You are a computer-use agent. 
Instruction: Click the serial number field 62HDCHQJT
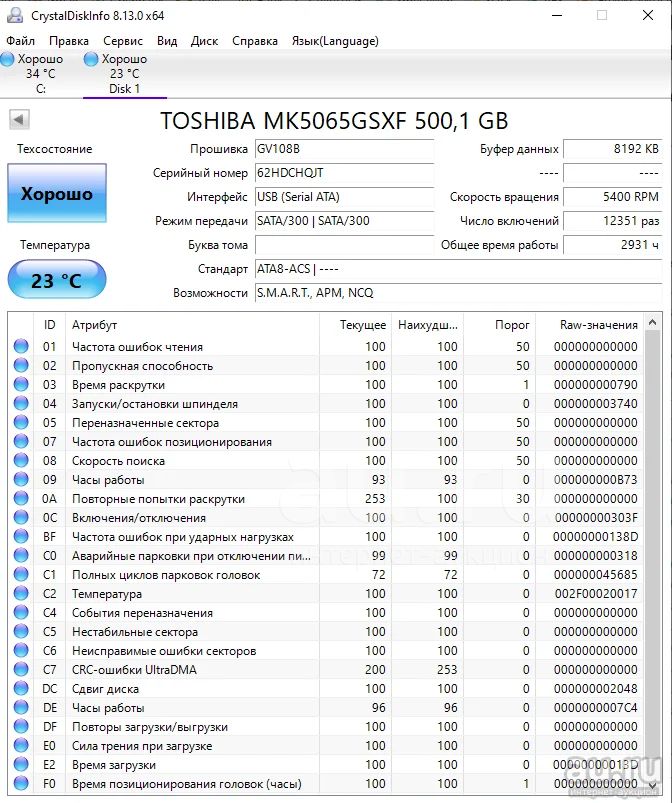coord(344,173)
